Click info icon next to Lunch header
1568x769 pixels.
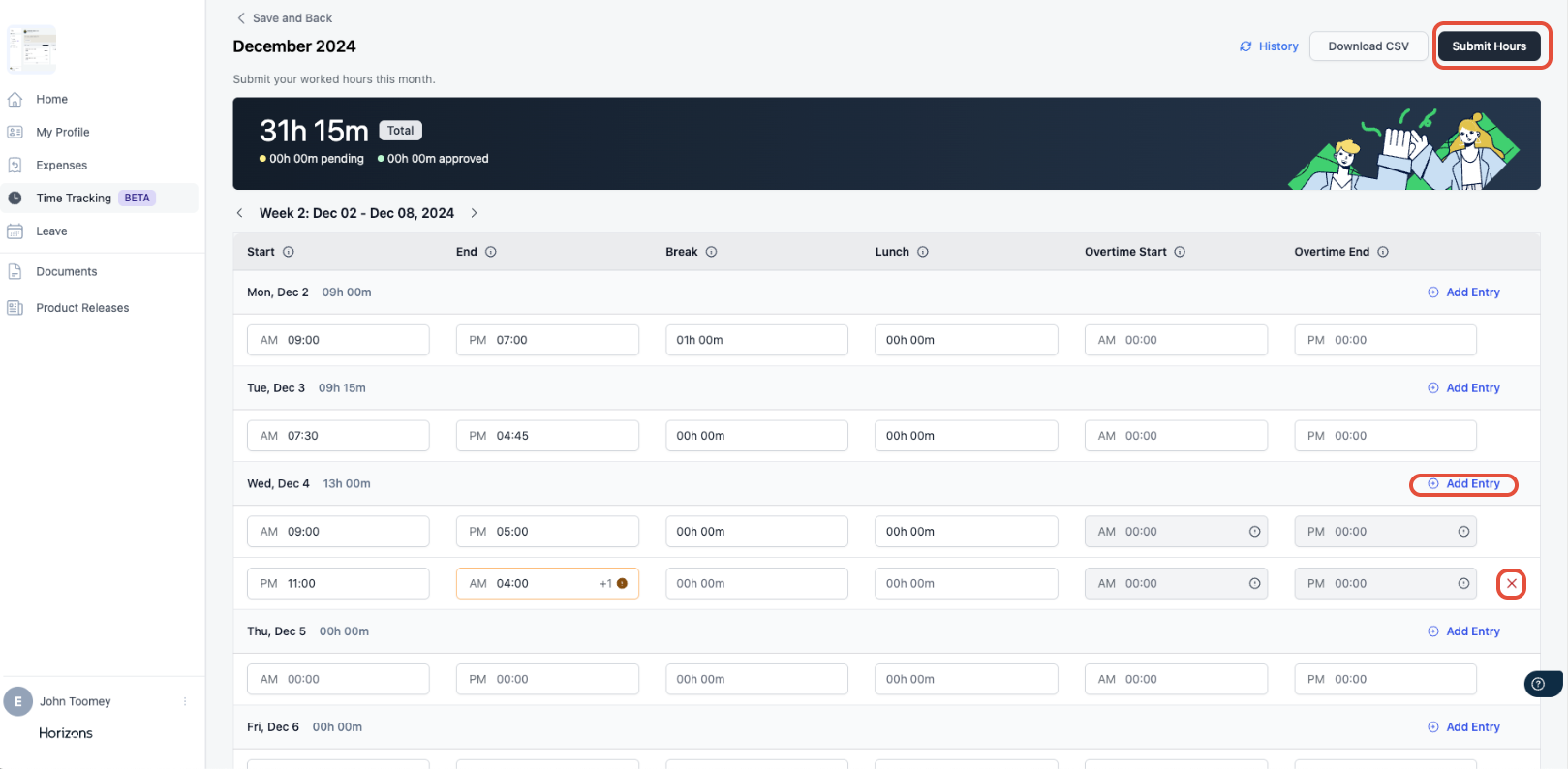(x=923, y=252)
